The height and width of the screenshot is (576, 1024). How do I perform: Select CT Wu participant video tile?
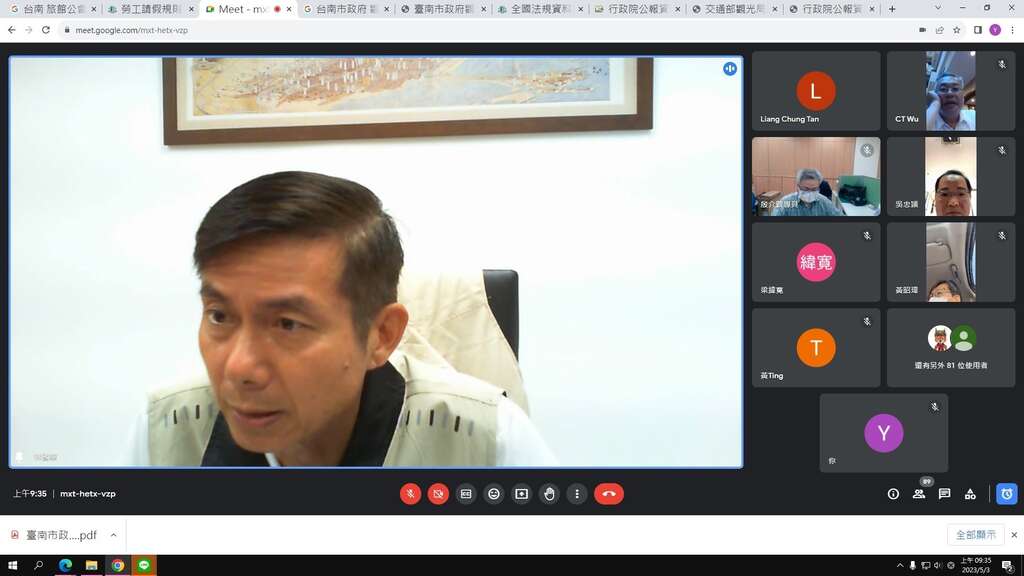[x=951, y=91]
